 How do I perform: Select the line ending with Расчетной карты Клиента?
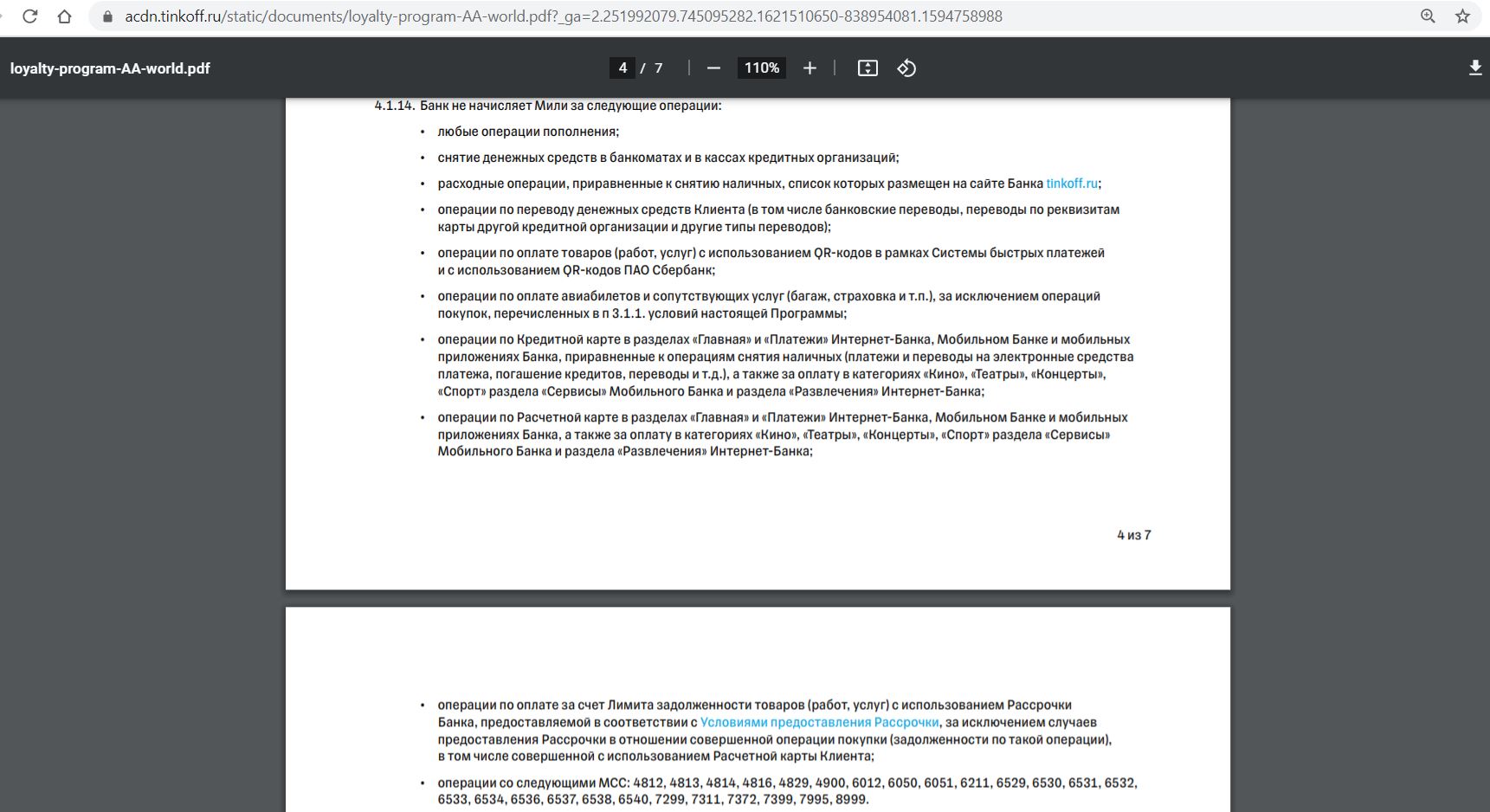point(655,756)
